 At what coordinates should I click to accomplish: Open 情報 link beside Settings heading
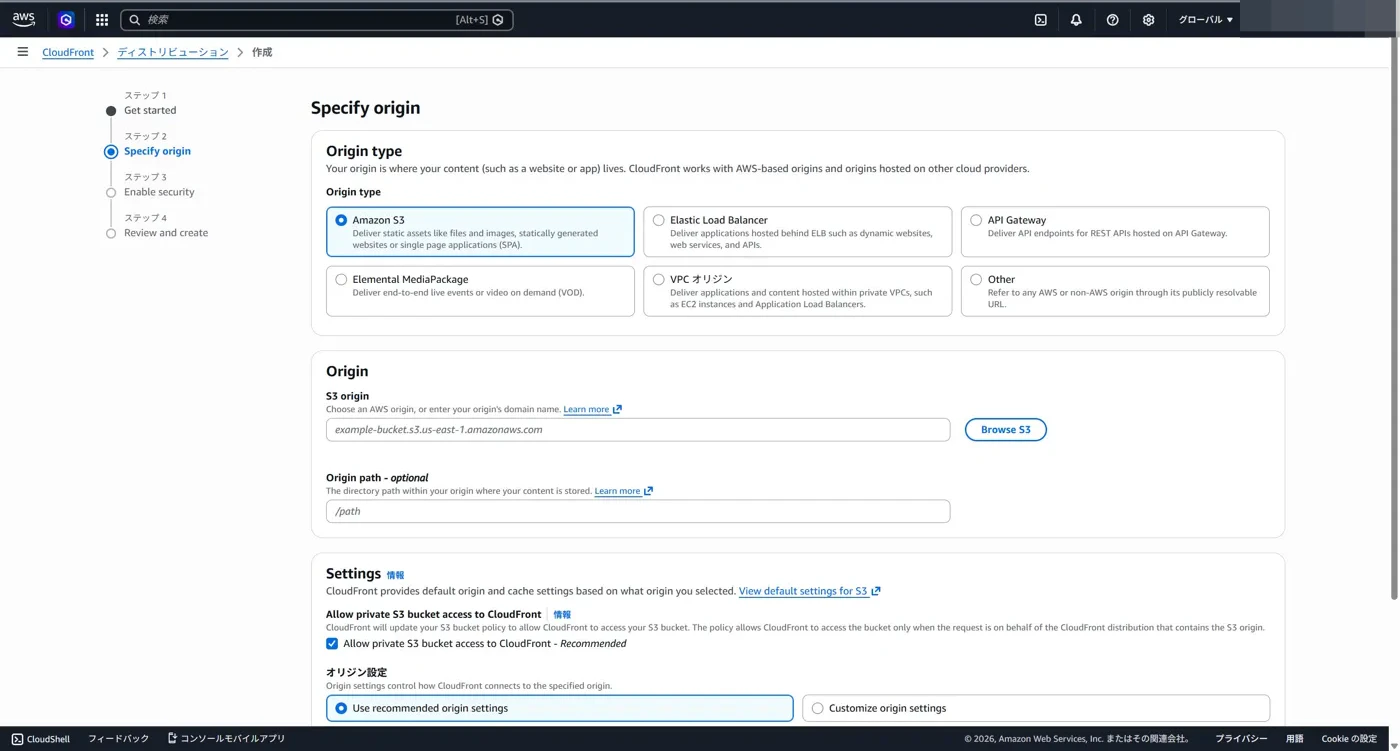pyautogui.click(x=395, y=575)
